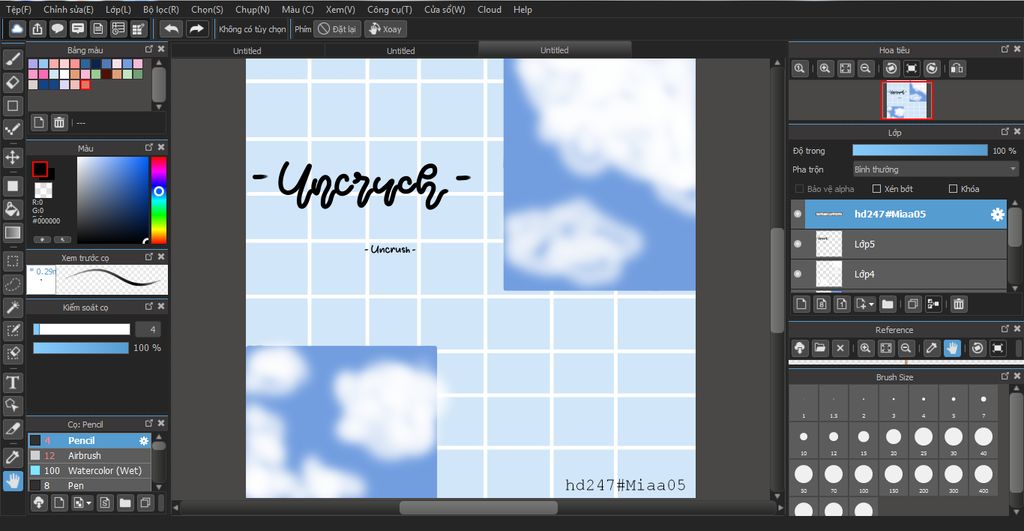Select the Hand tool
This screenshot has height=531, width=1024.
coord(12,481)
